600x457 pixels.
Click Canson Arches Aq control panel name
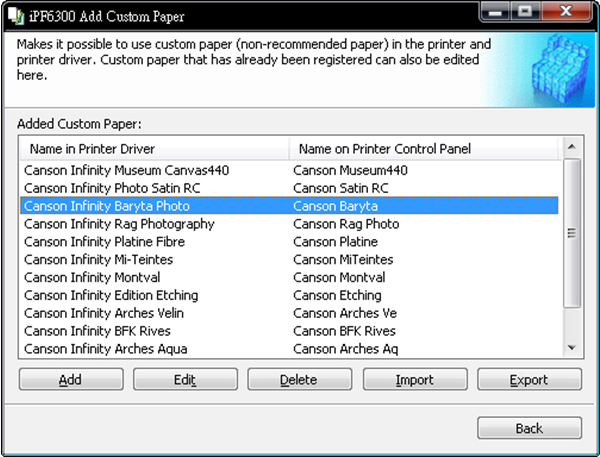click(346, 349)
